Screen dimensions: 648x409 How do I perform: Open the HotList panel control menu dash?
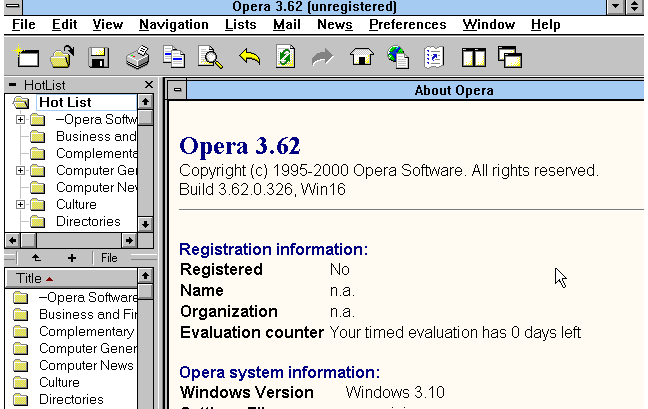pyautogui.click(x=12, y=85)
